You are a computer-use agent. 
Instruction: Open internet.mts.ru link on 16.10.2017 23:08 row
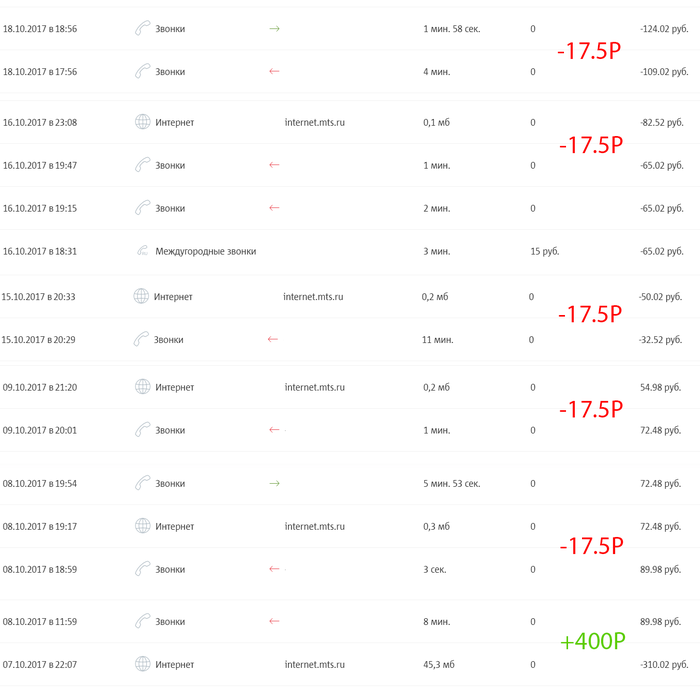click(x=314, y=122)
